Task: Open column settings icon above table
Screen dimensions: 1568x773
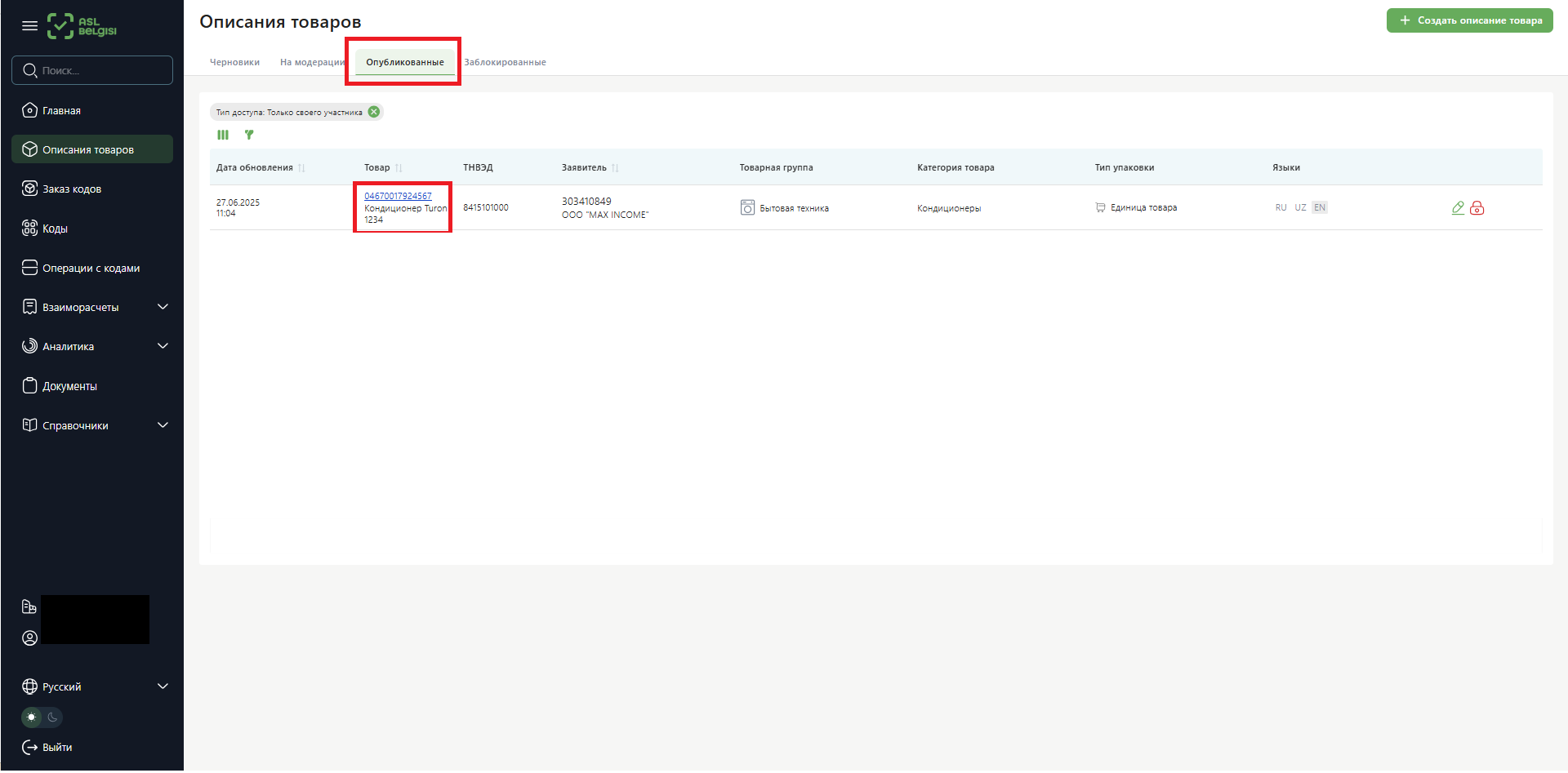Action: pyautogui.click(x=223, y=135)
